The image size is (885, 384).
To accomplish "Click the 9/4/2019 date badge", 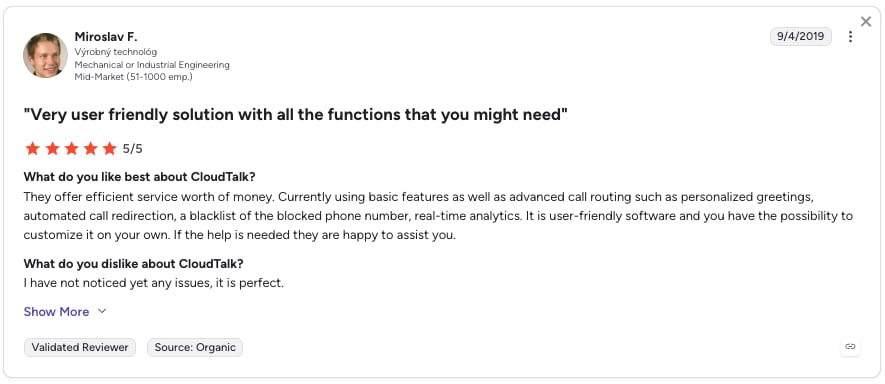I will 800,37.
